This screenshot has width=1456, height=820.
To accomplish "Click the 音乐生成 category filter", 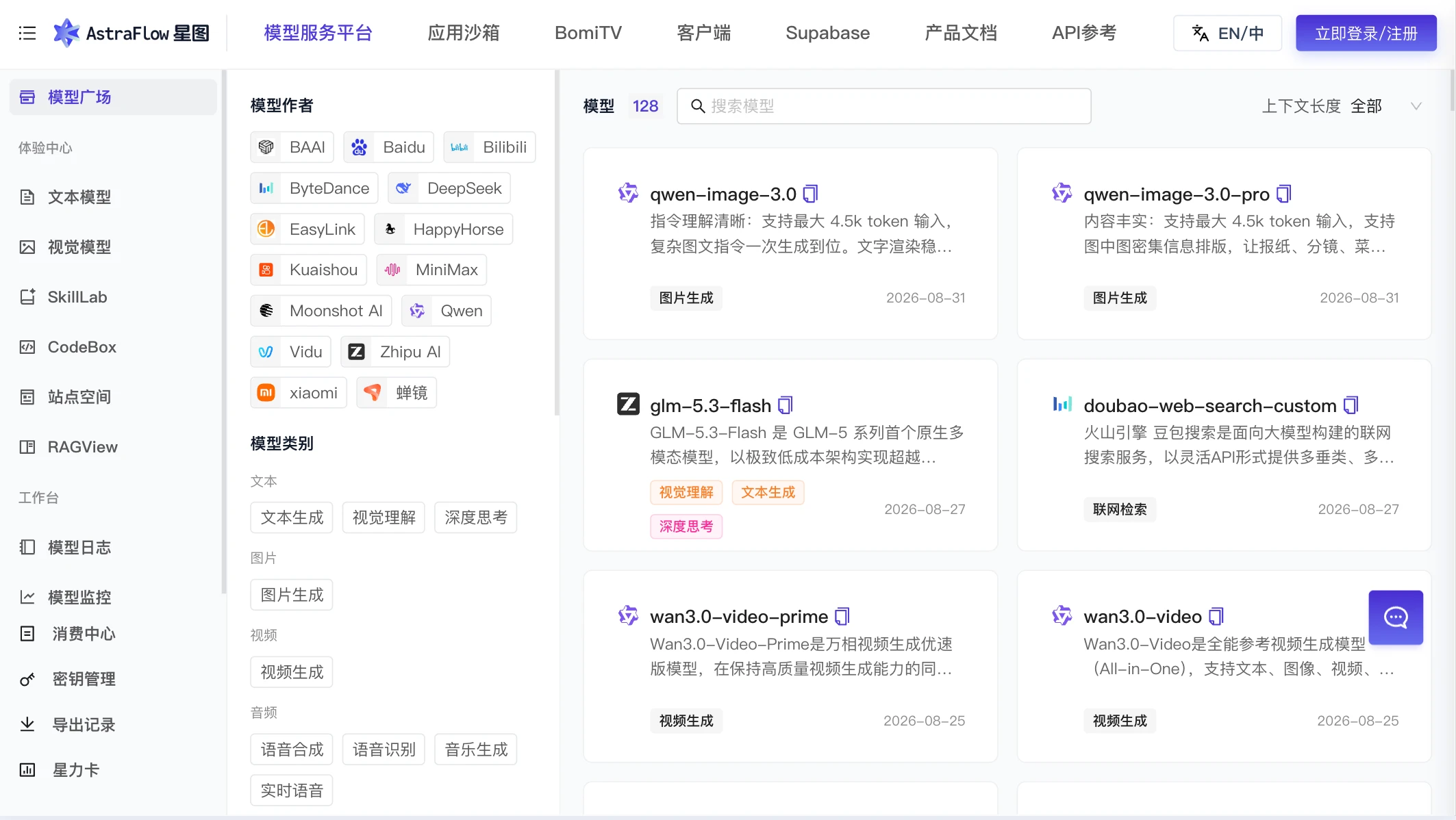I will [x=475, y=749].
